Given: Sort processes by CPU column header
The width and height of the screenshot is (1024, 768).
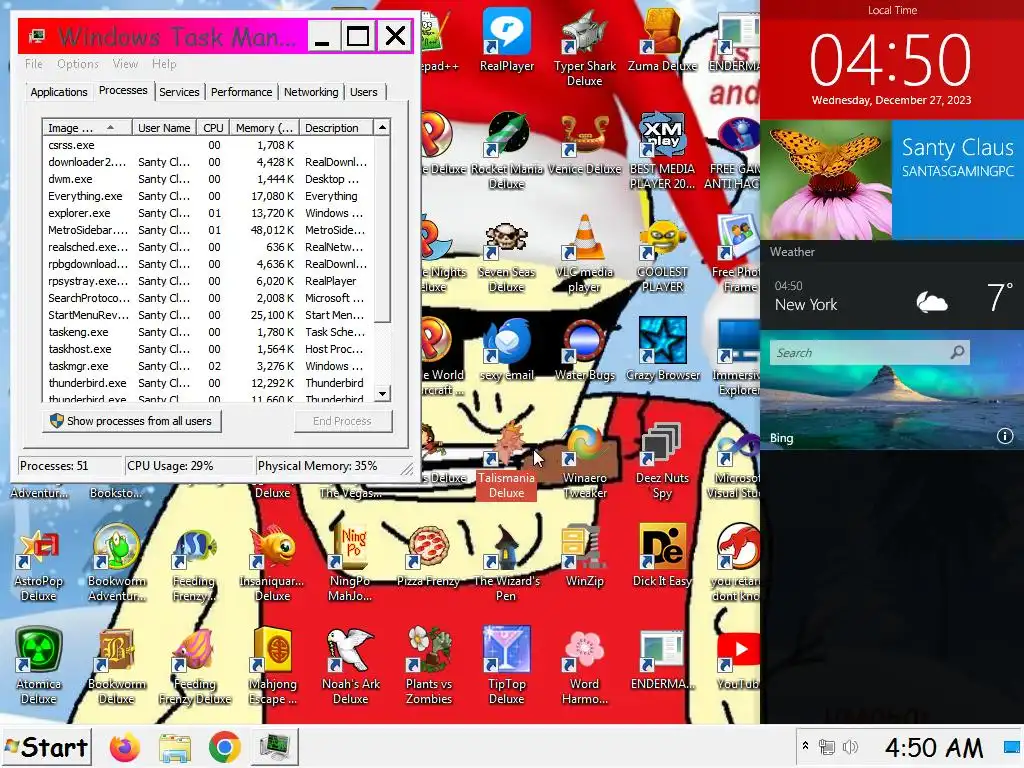Looking at the screenshot, I should click(213, 128).
